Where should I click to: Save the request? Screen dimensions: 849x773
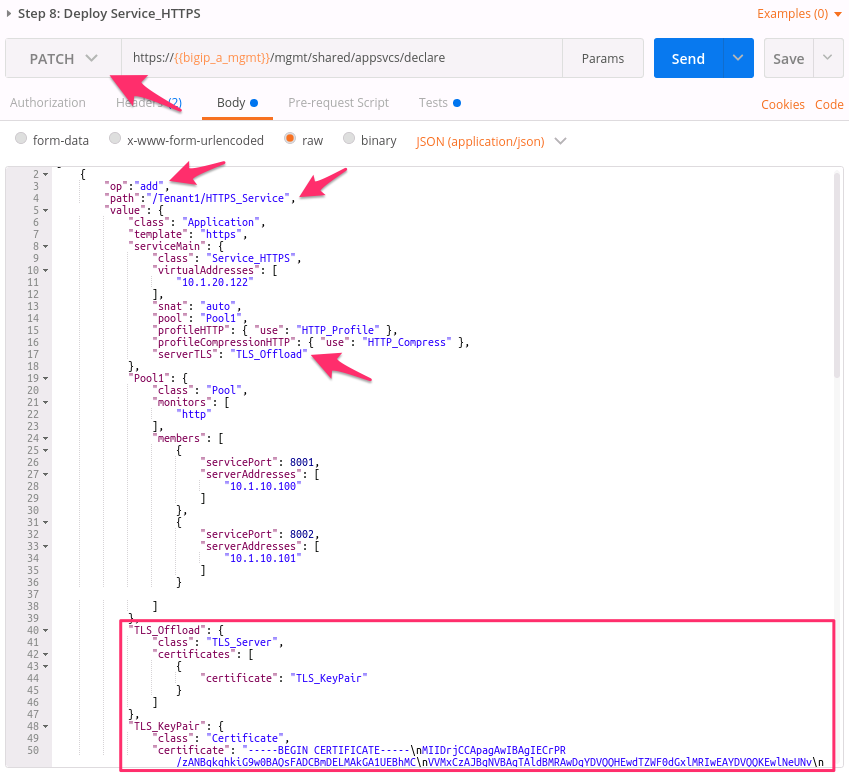pyautogui.click(x=788, y=58)
